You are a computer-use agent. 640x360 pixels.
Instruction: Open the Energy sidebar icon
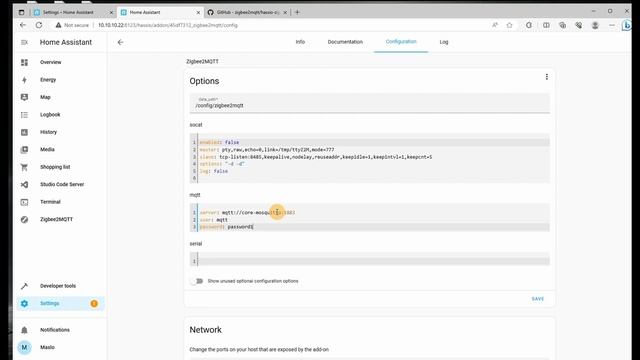pyautogui.click(x=24, y=80)
